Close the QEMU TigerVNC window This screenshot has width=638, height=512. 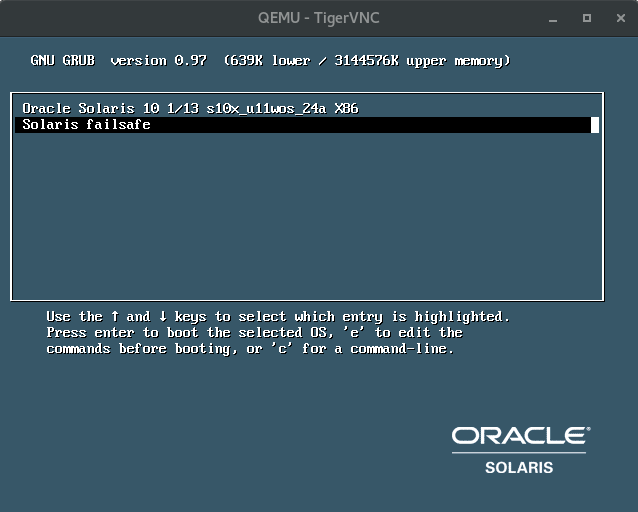[x=621, y=18]
